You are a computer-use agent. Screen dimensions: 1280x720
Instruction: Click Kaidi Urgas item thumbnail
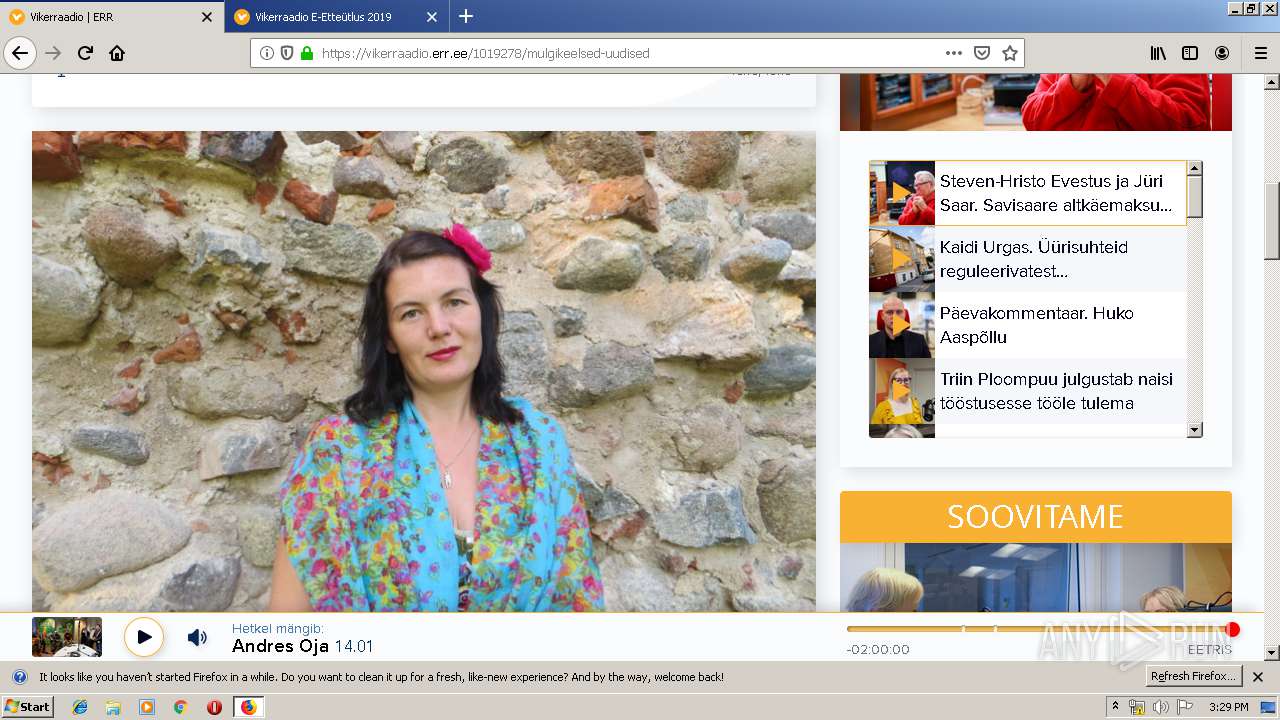(902, 259)
